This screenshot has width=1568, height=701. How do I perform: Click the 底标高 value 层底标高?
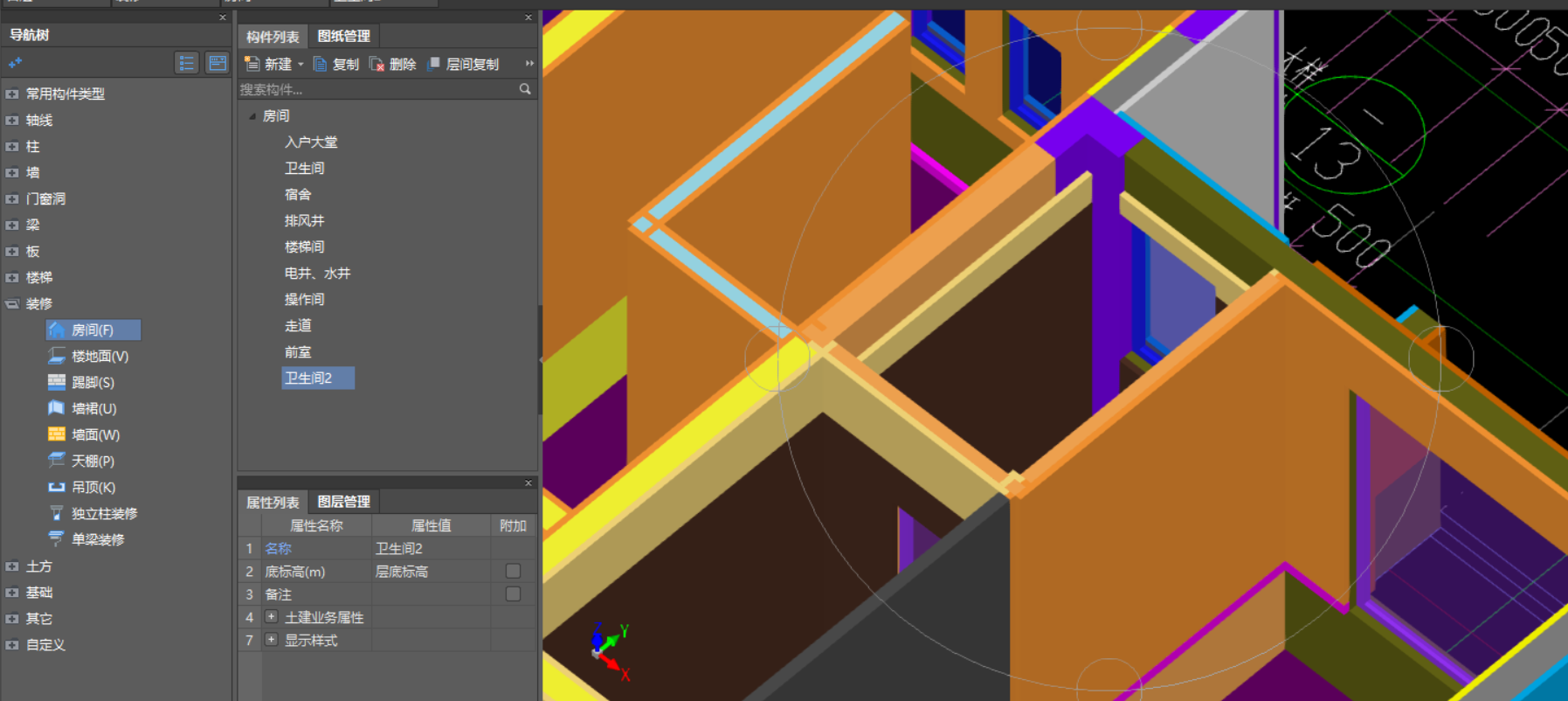432,572
